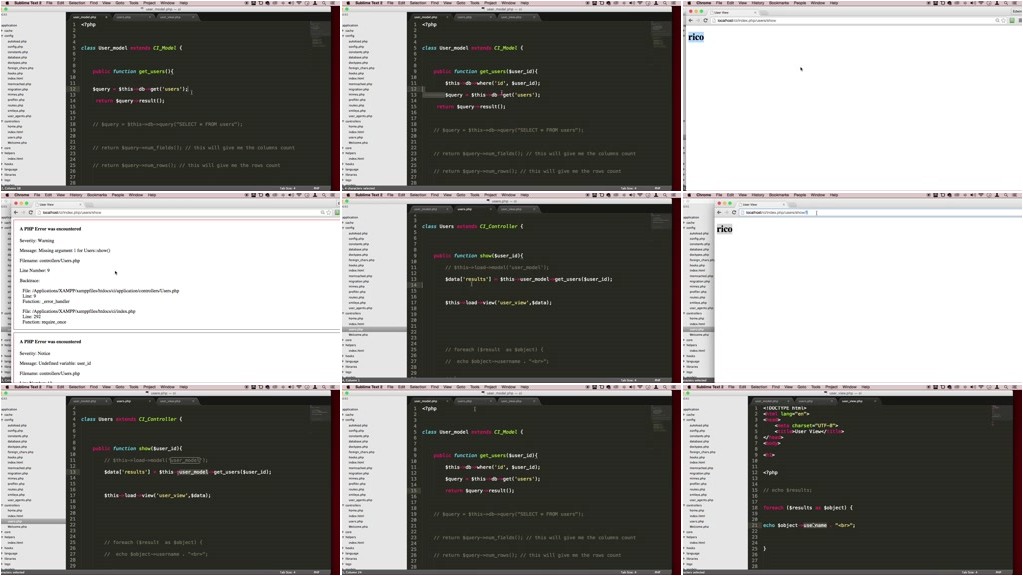Open user_model.php tab in center Sublime frame
This screenshot has height=576, width=1023.
click(429, 209)
